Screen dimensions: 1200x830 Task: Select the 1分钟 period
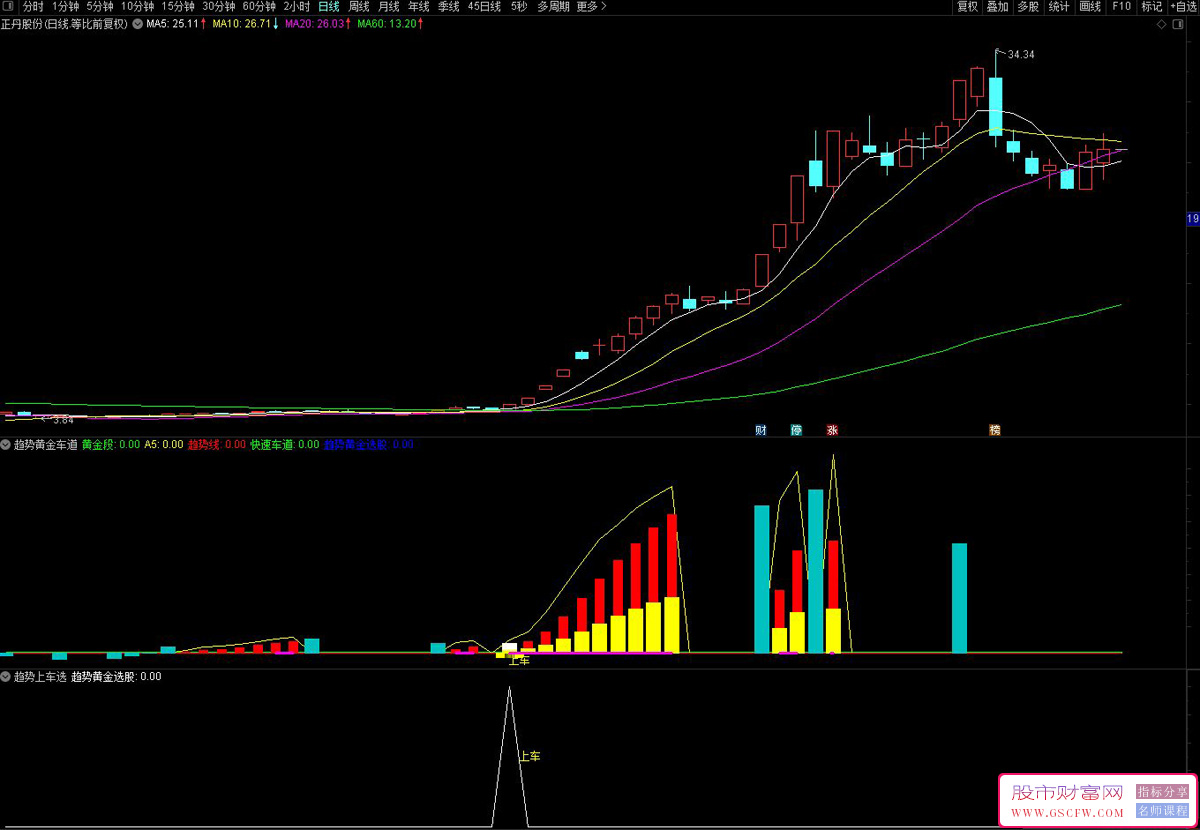(65, 6)
